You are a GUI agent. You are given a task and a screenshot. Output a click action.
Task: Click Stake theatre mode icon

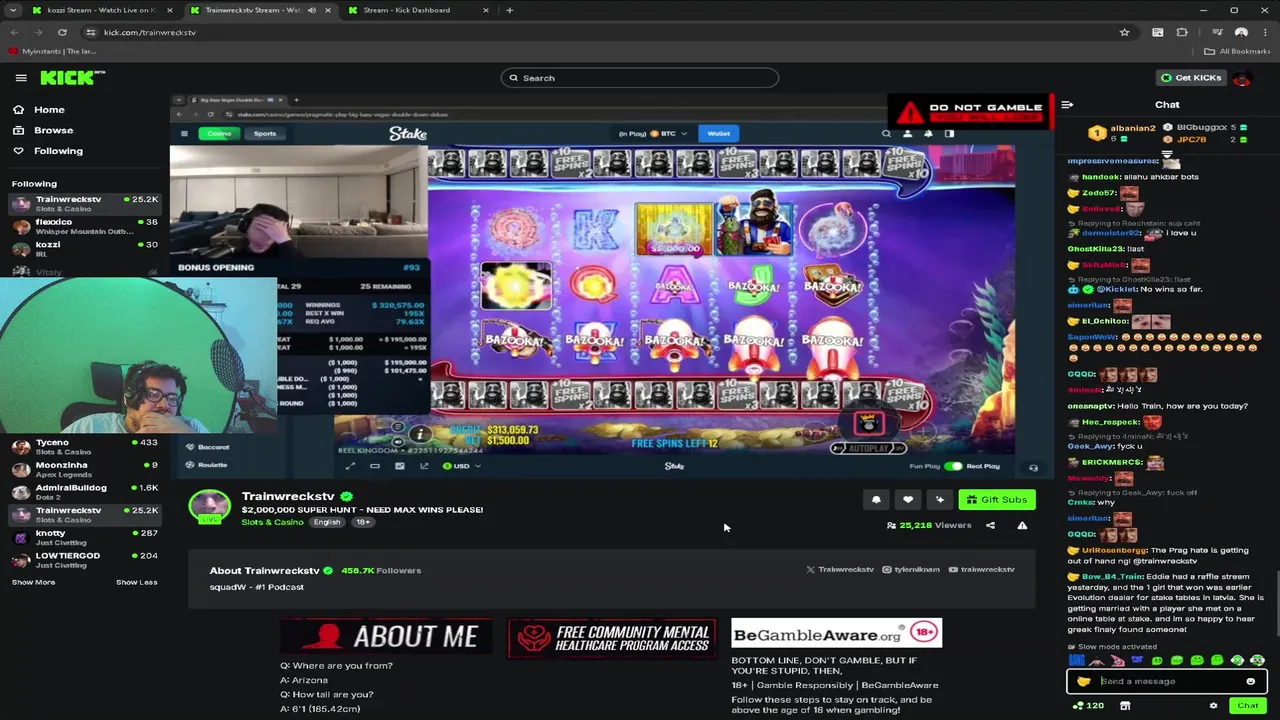375,466
